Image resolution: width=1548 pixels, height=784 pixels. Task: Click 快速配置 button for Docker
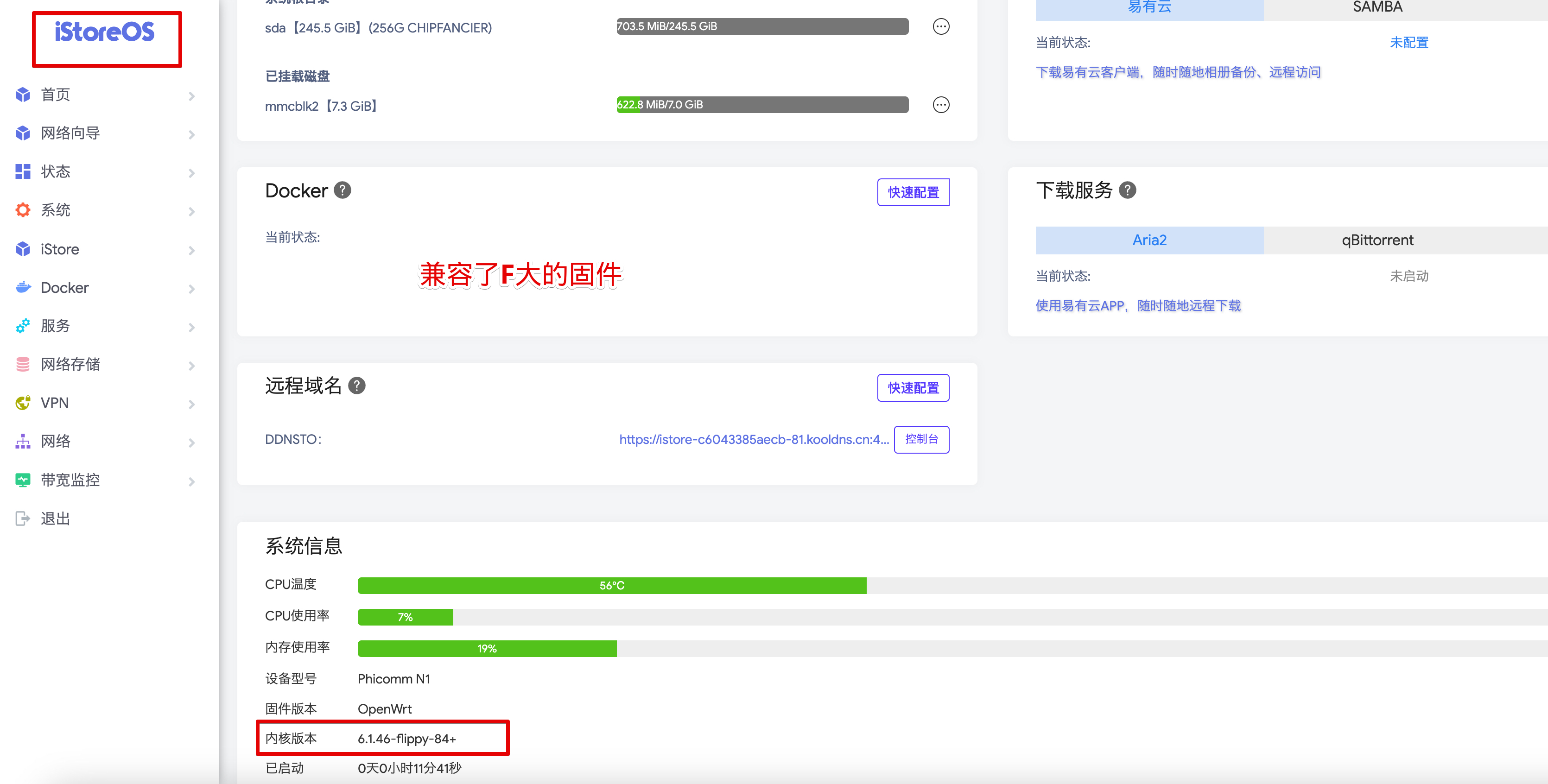click(x=913, y=192)
